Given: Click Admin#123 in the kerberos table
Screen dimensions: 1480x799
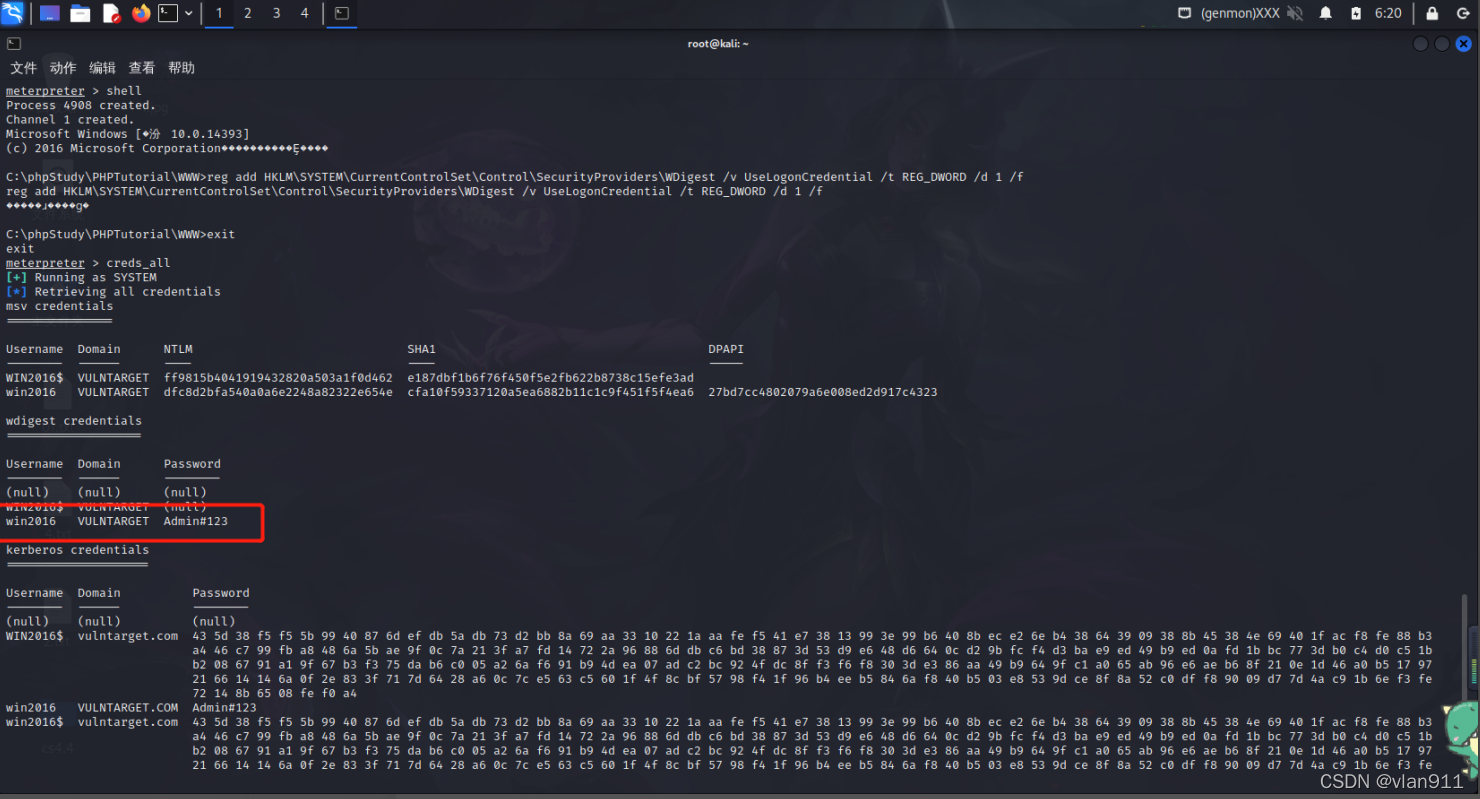Looking at the screenshot, I should (225, 707).
